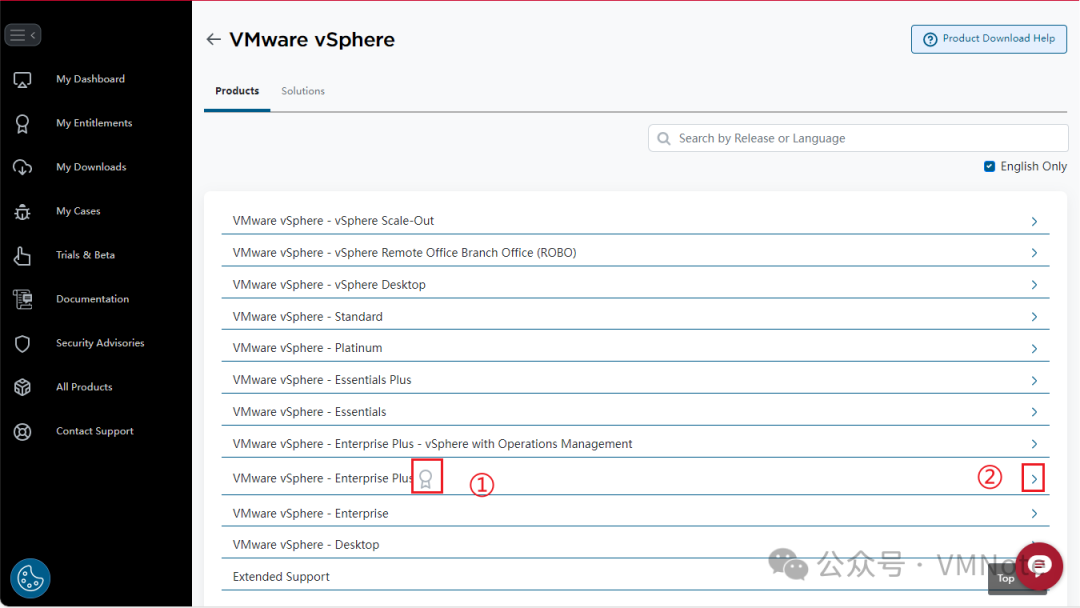The width and height of the screenshot is (1080, 608).
Task: Expand Essentials Plus row chevron
Action: 1034,380
